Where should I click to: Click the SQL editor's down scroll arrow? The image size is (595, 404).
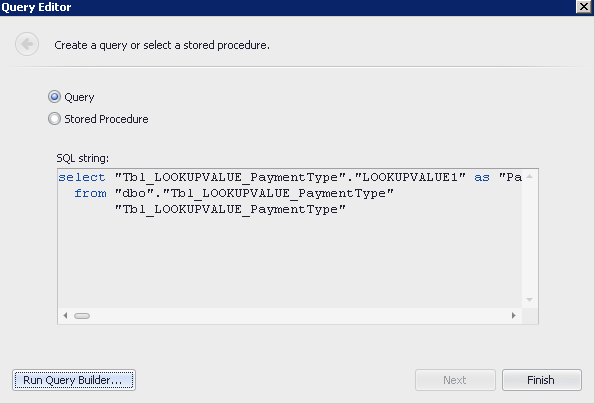pyautogui.click(x=530, y=300)
